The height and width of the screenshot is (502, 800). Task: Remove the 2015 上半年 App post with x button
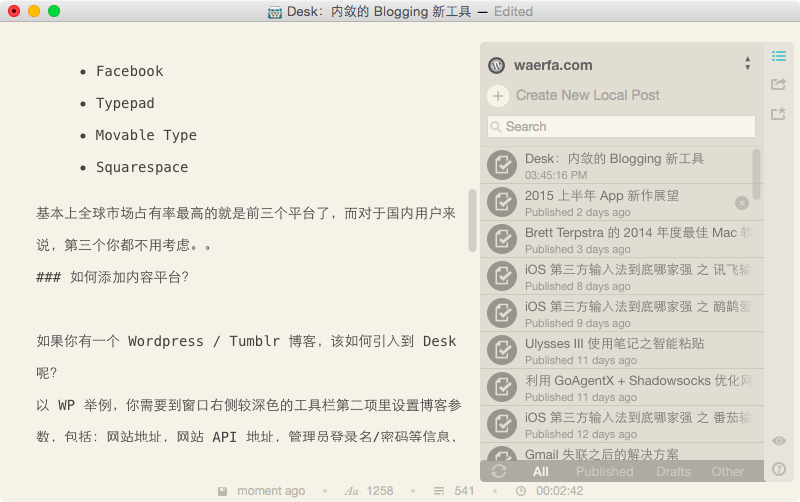742,203
